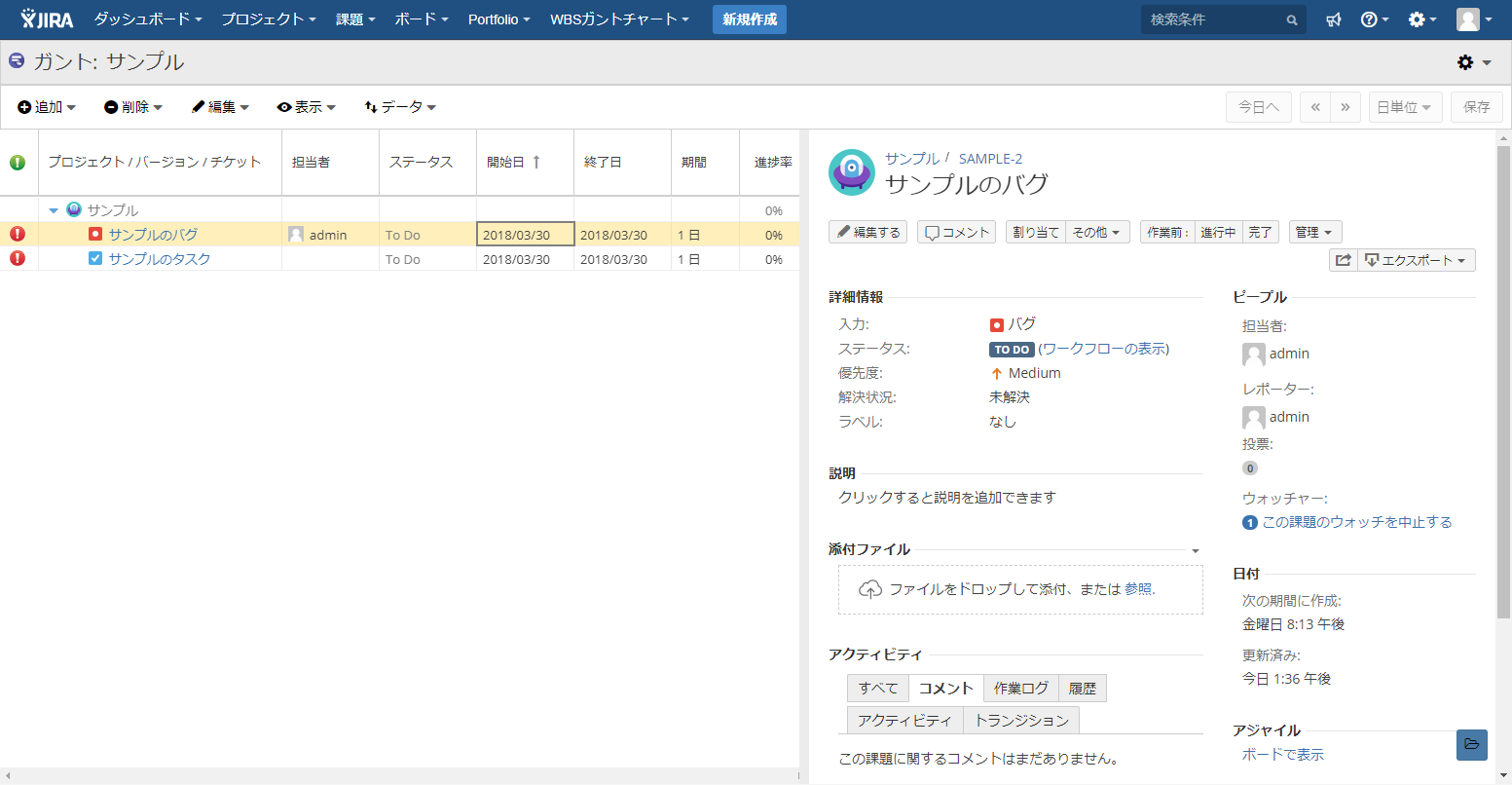Click the Gantt page title icon
The width and height of the screenshot is (1512, 785).
pyautogui.click(x=17, y=61)
